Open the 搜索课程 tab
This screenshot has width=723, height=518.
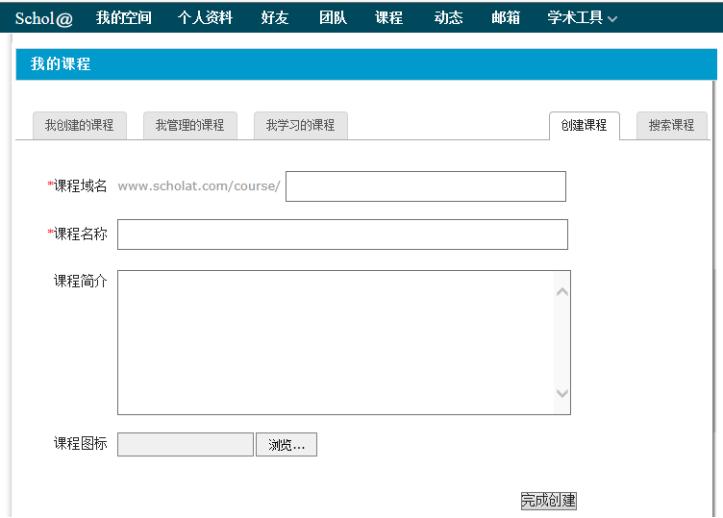click(671, 125)
